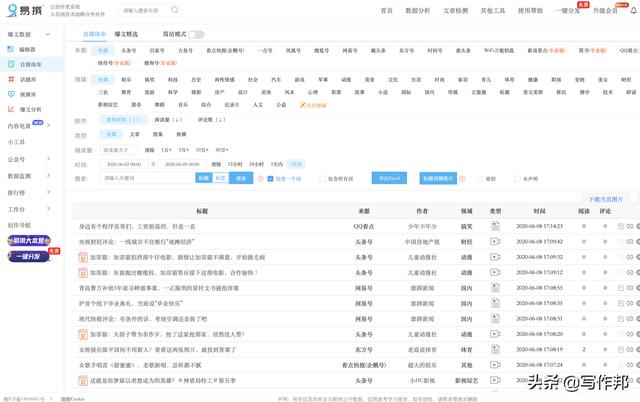Uncheck the 包含一个词 checkbox
640x402 pixels.
pyautogui.click(x=270, y=179)
